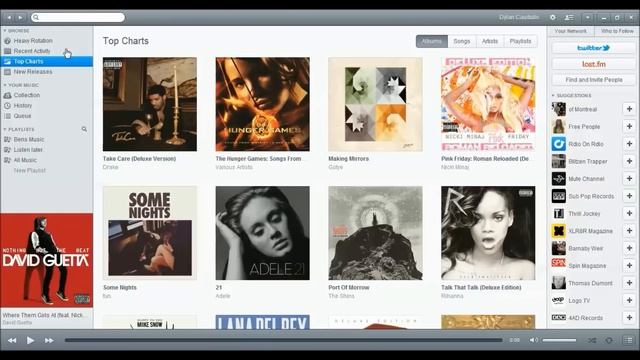640x360 pixels.
Task: Open Heavy Rotation in the sidebar
Action: point(33,41)
